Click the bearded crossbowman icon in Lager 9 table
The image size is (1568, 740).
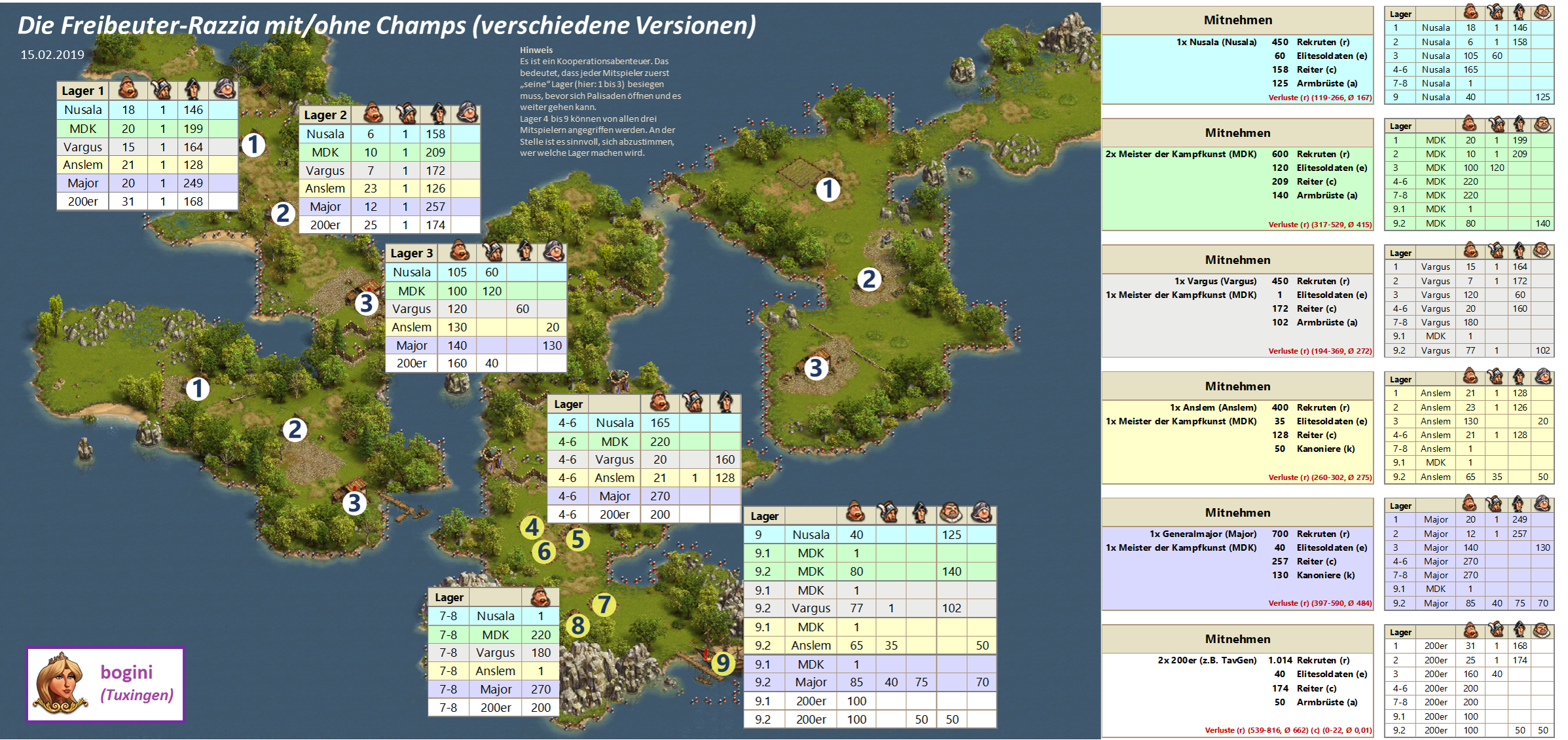(951, 514)
